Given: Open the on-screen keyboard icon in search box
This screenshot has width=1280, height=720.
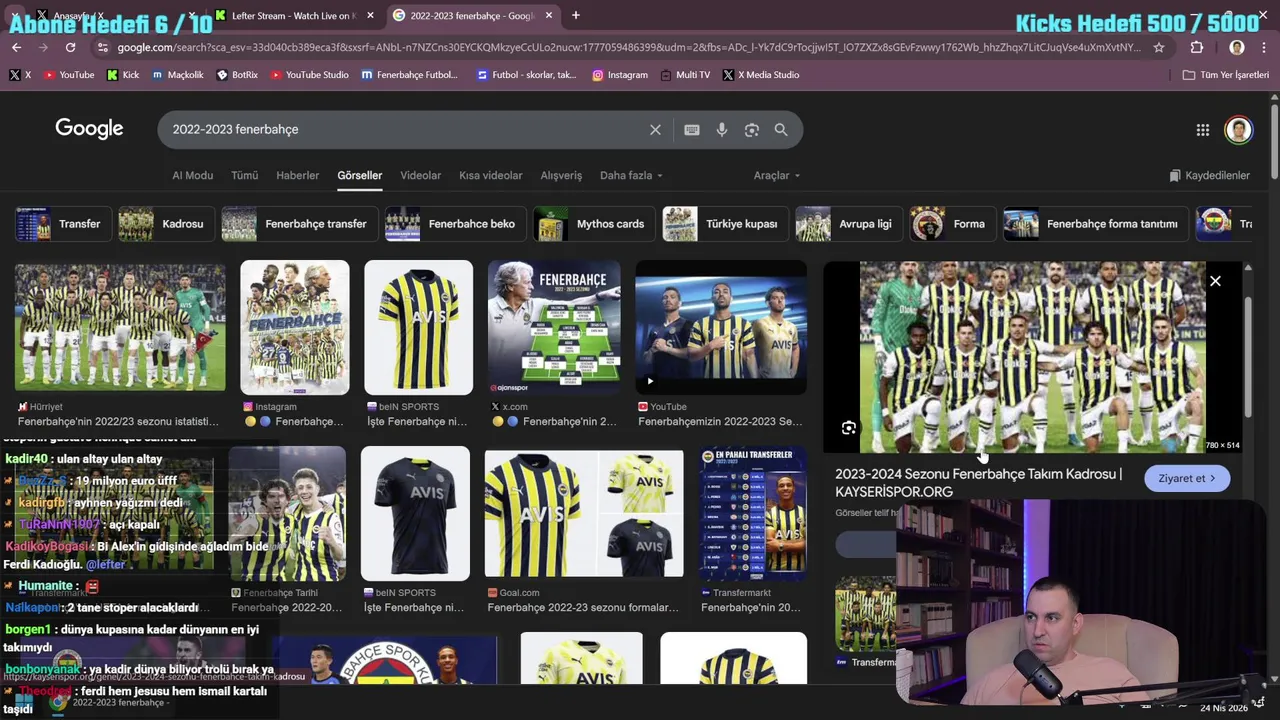Looking at the screenshot, I should coord(692,129).
